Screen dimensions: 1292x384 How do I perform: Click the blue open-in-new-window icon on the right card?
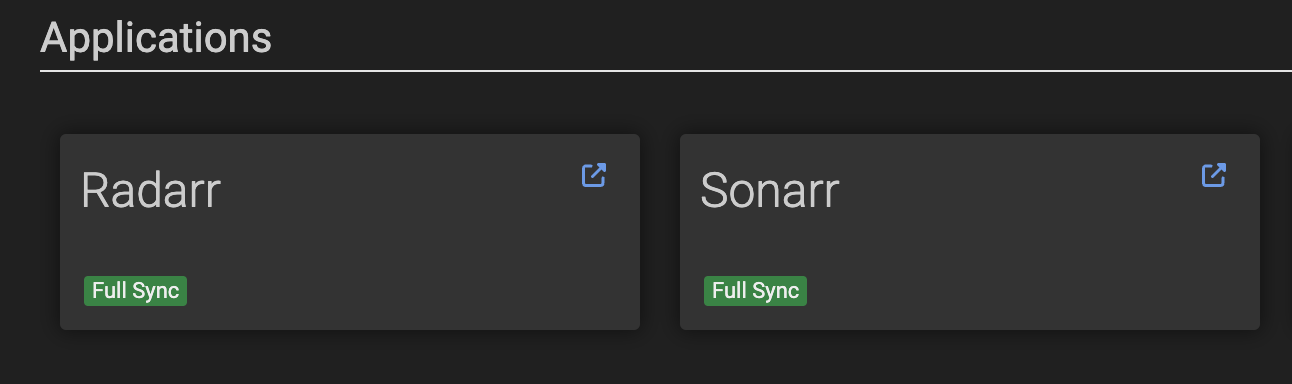(x=1214, y=175)
